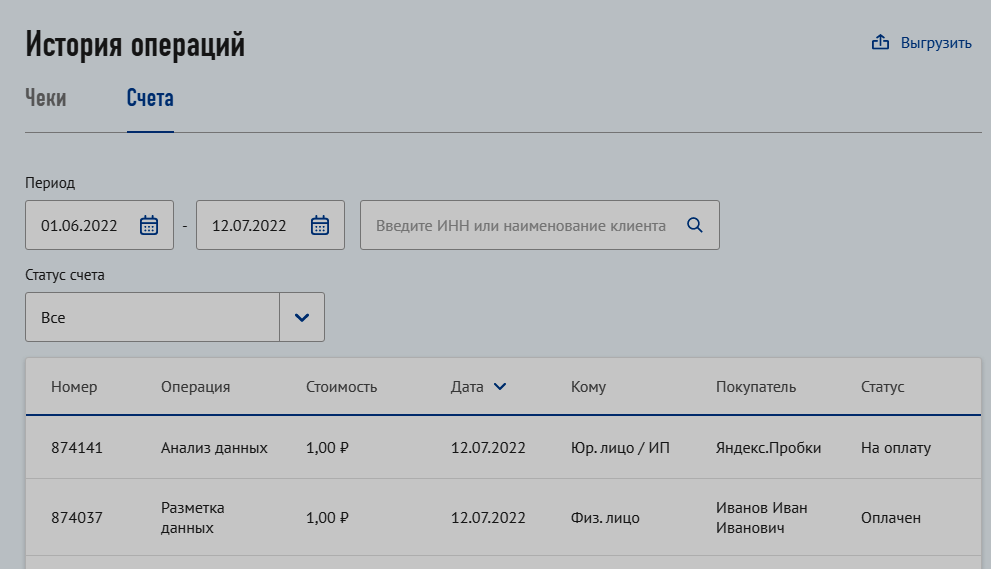Open invoice row 874141

pyautogui.click(x=77, y=448)
